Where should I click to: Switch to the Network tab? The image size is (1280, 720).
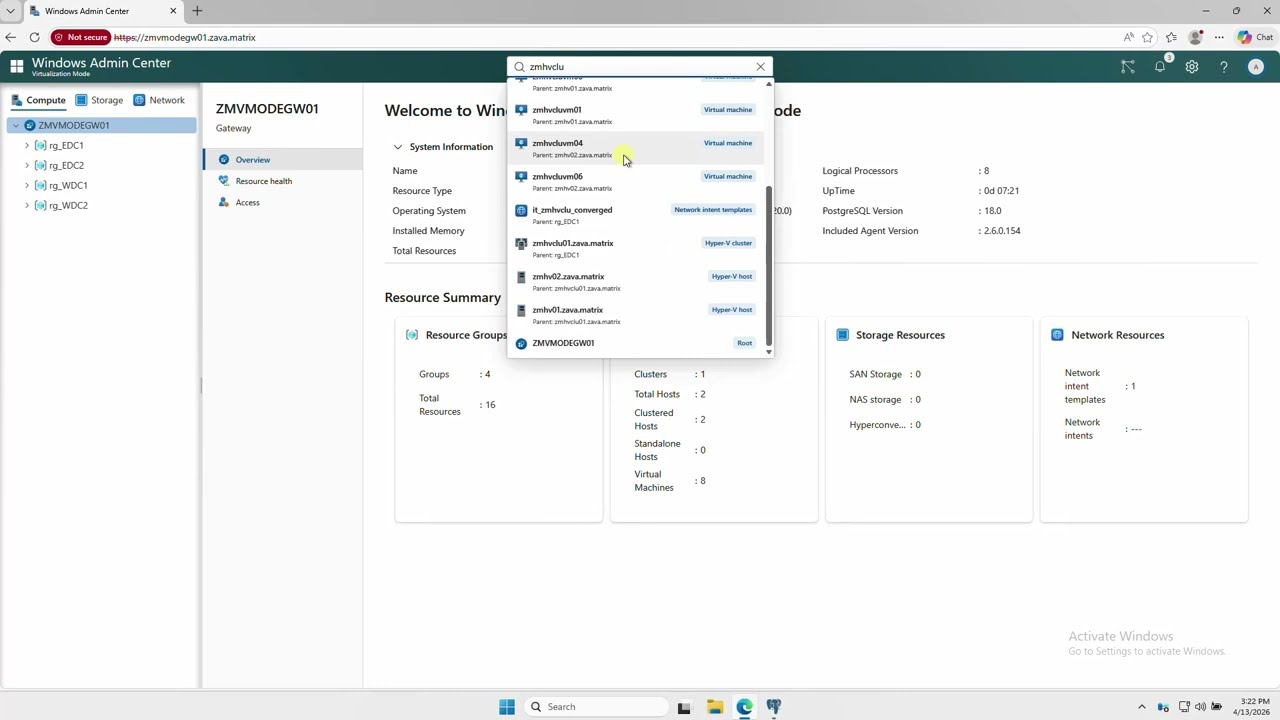[159, 100]
